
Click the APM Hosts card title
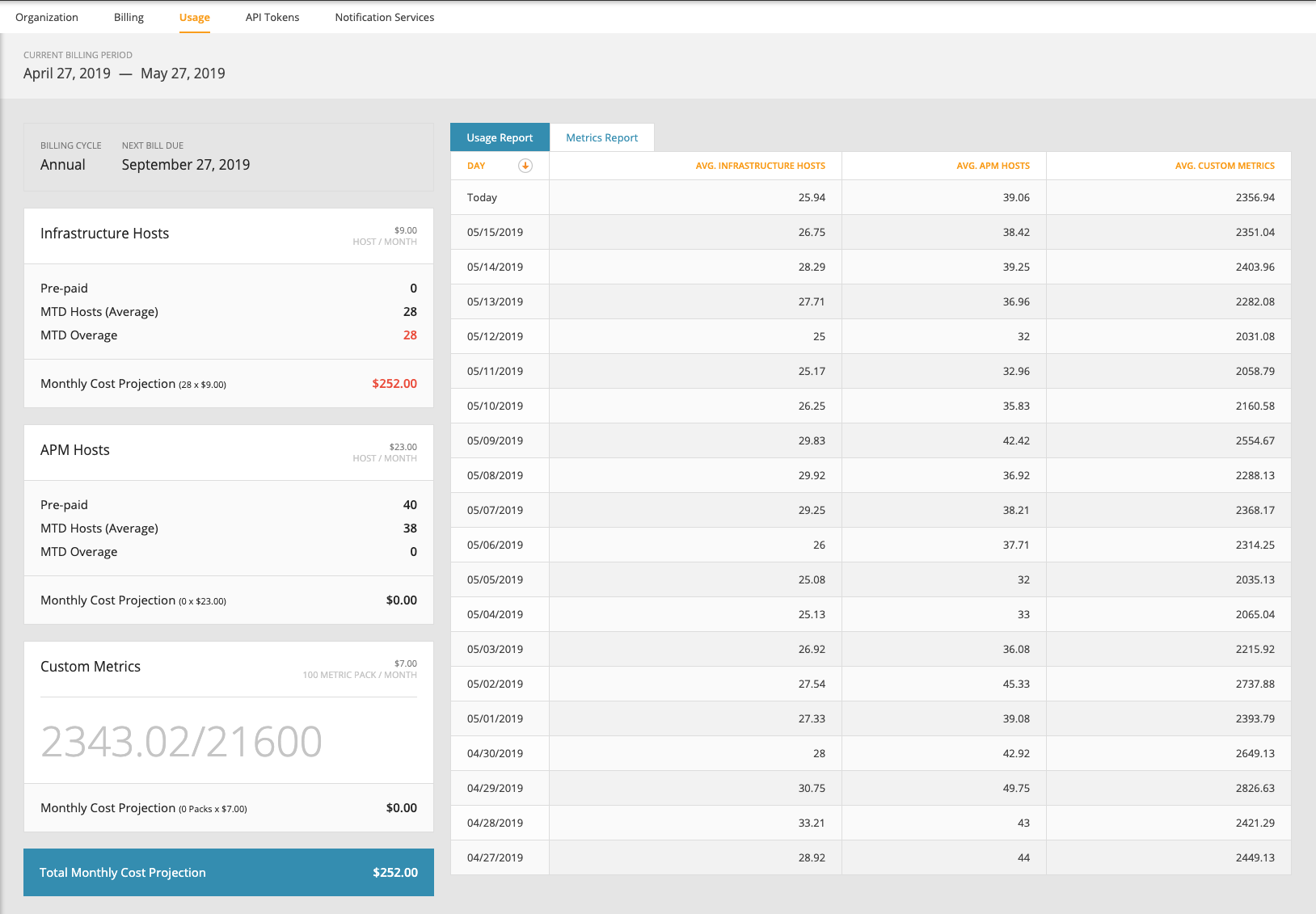click(x=75, y=450)
